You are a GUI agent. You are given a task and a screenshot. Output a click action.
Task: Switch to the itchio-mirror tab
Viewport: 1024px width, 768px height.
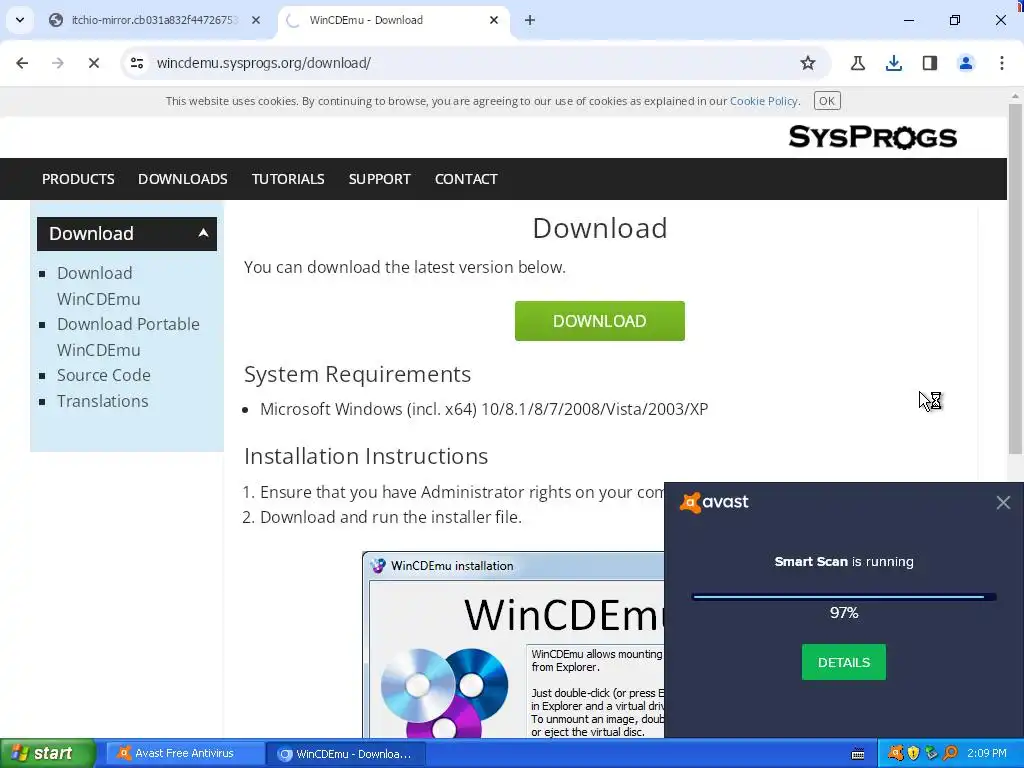tap(154, 20)
